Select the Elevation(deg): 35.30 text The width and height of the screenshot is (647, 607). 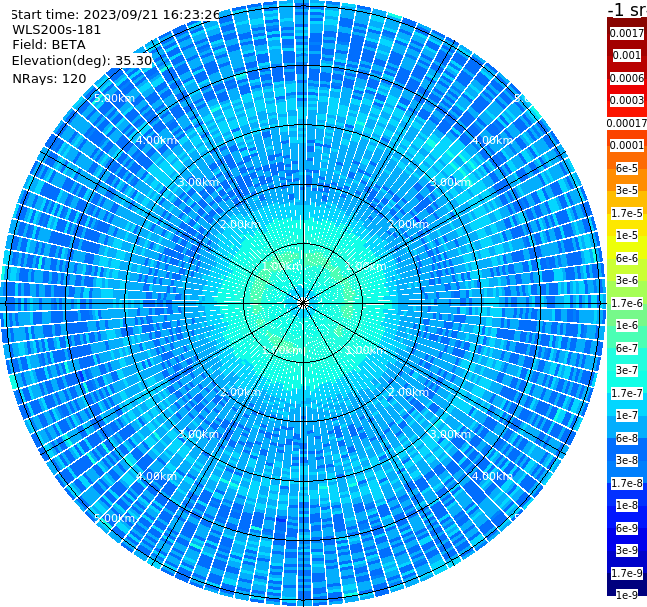point(82,61)
